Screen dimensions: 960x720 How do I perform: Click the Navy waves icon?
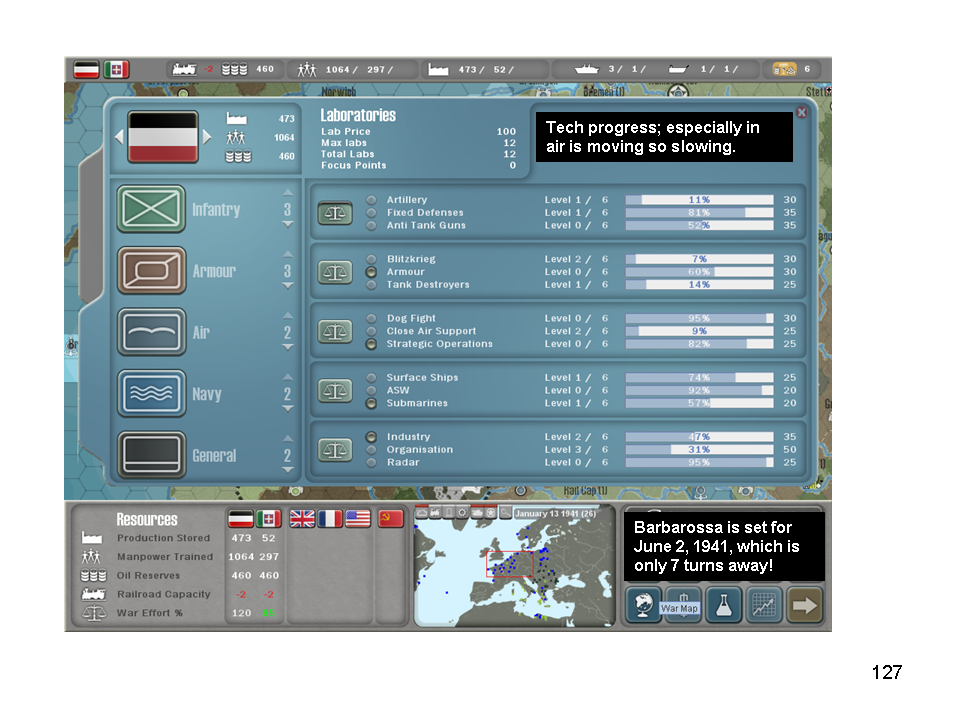[151, 394]
